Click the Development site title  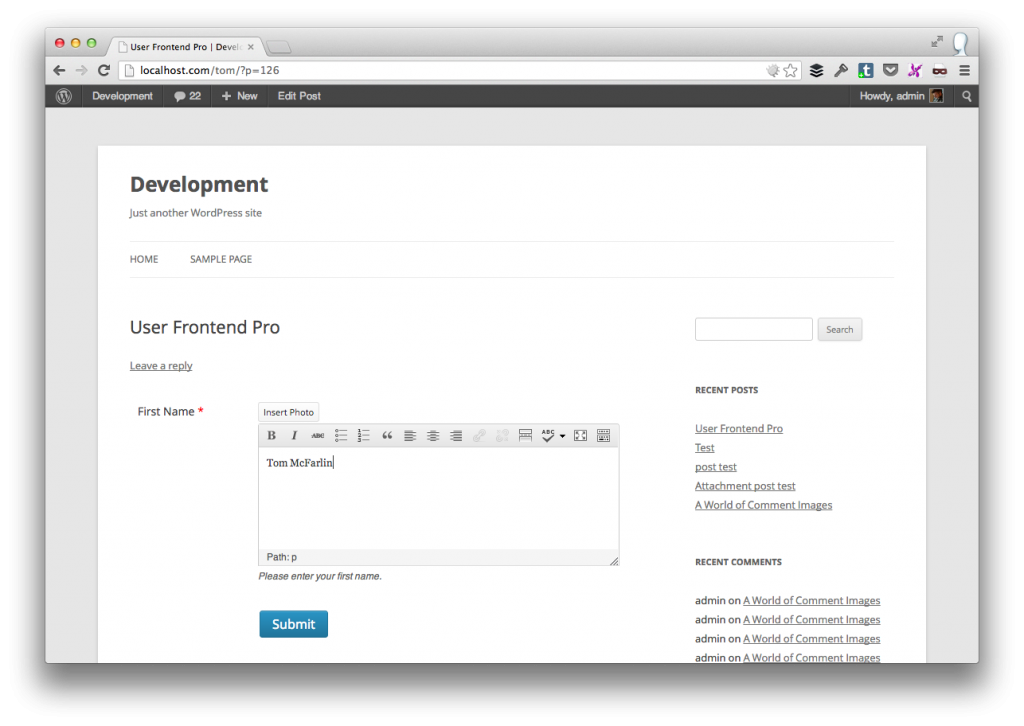pyautogui.click(x=199, y=184)
